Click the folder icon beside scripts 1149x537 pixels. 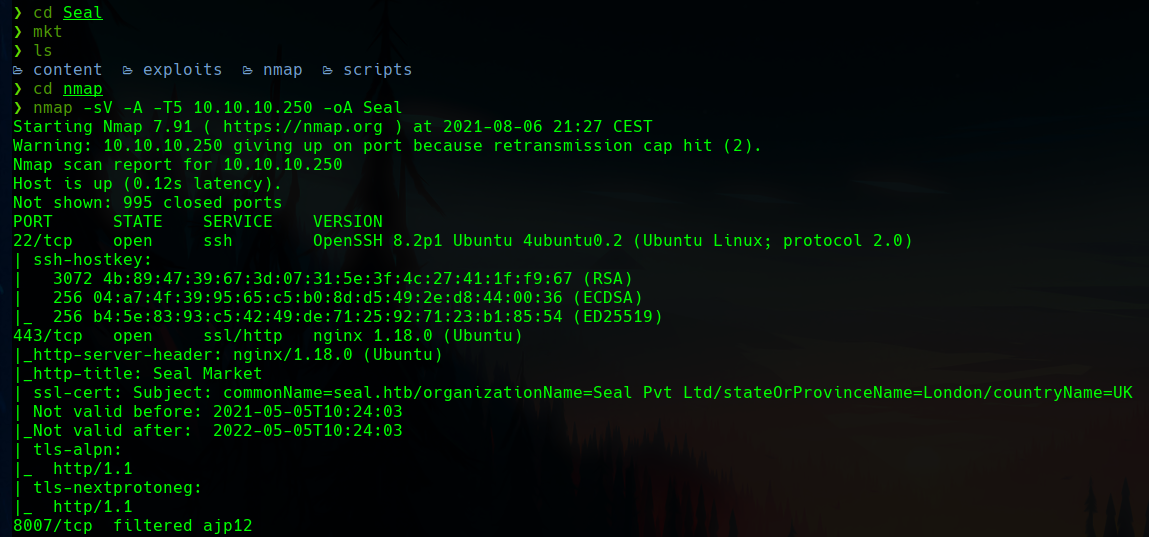coord(328,70)
